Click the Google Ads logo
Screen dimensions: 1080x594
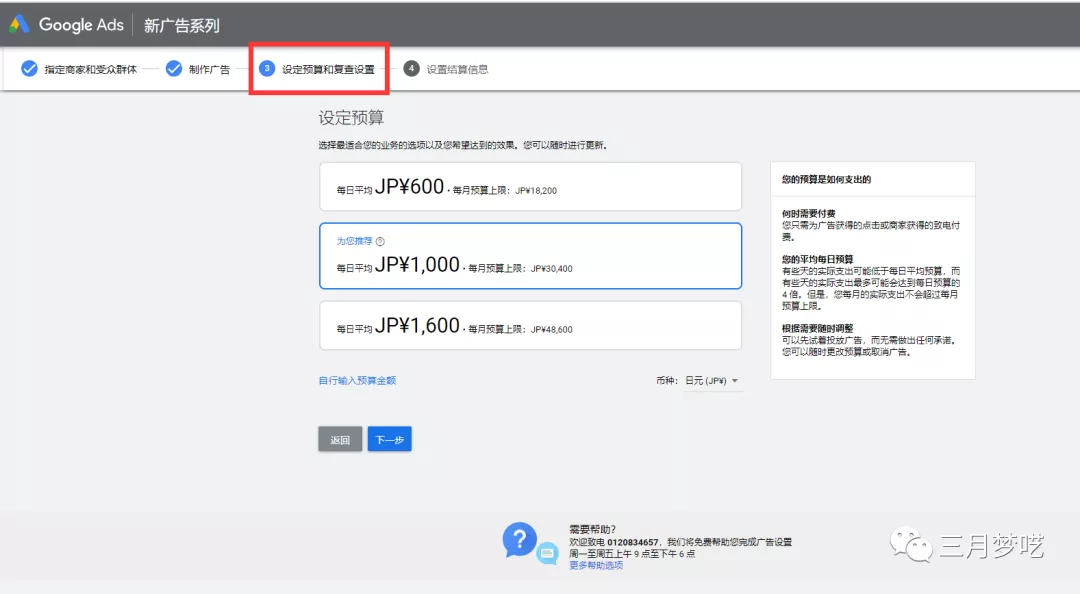tap(65, 24)
